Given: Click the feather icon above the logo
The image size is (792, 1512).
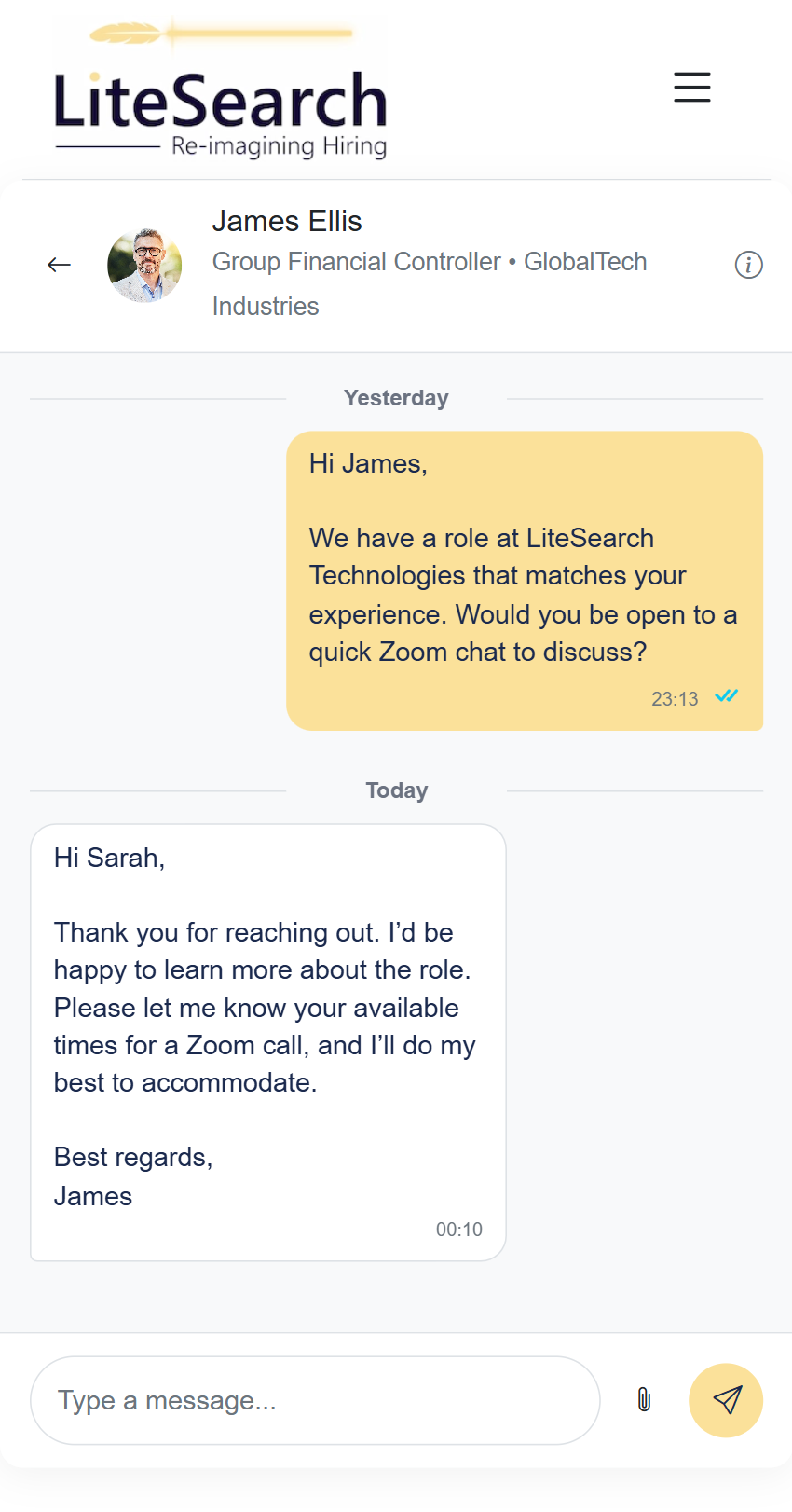Looking at the screenshot, I should point(126,34).
